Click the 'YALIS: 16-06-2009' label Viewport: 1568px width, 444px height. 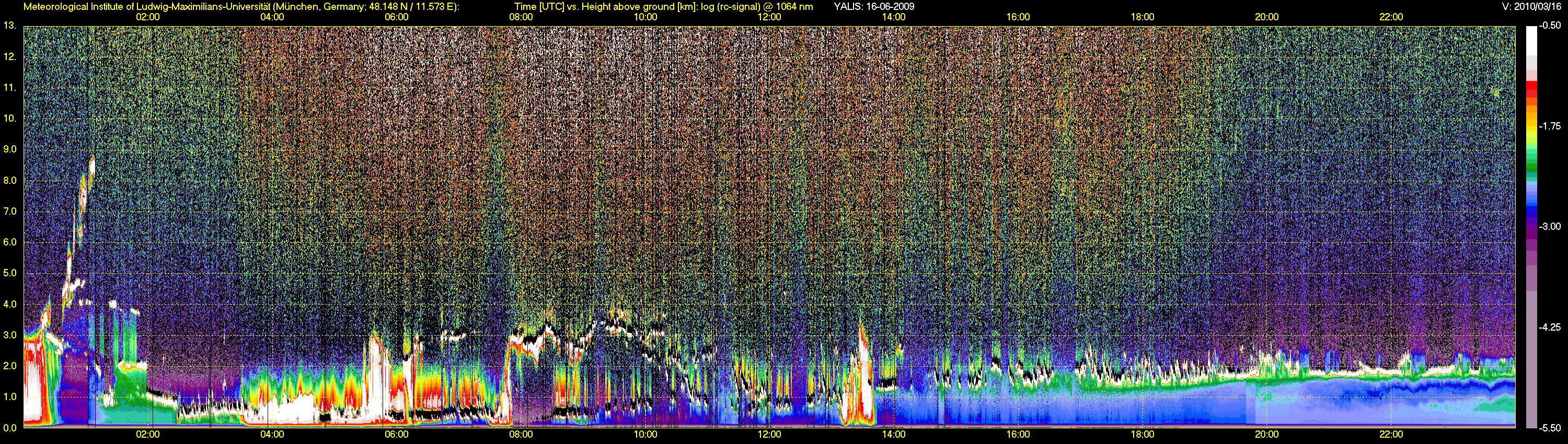(873, 7)
